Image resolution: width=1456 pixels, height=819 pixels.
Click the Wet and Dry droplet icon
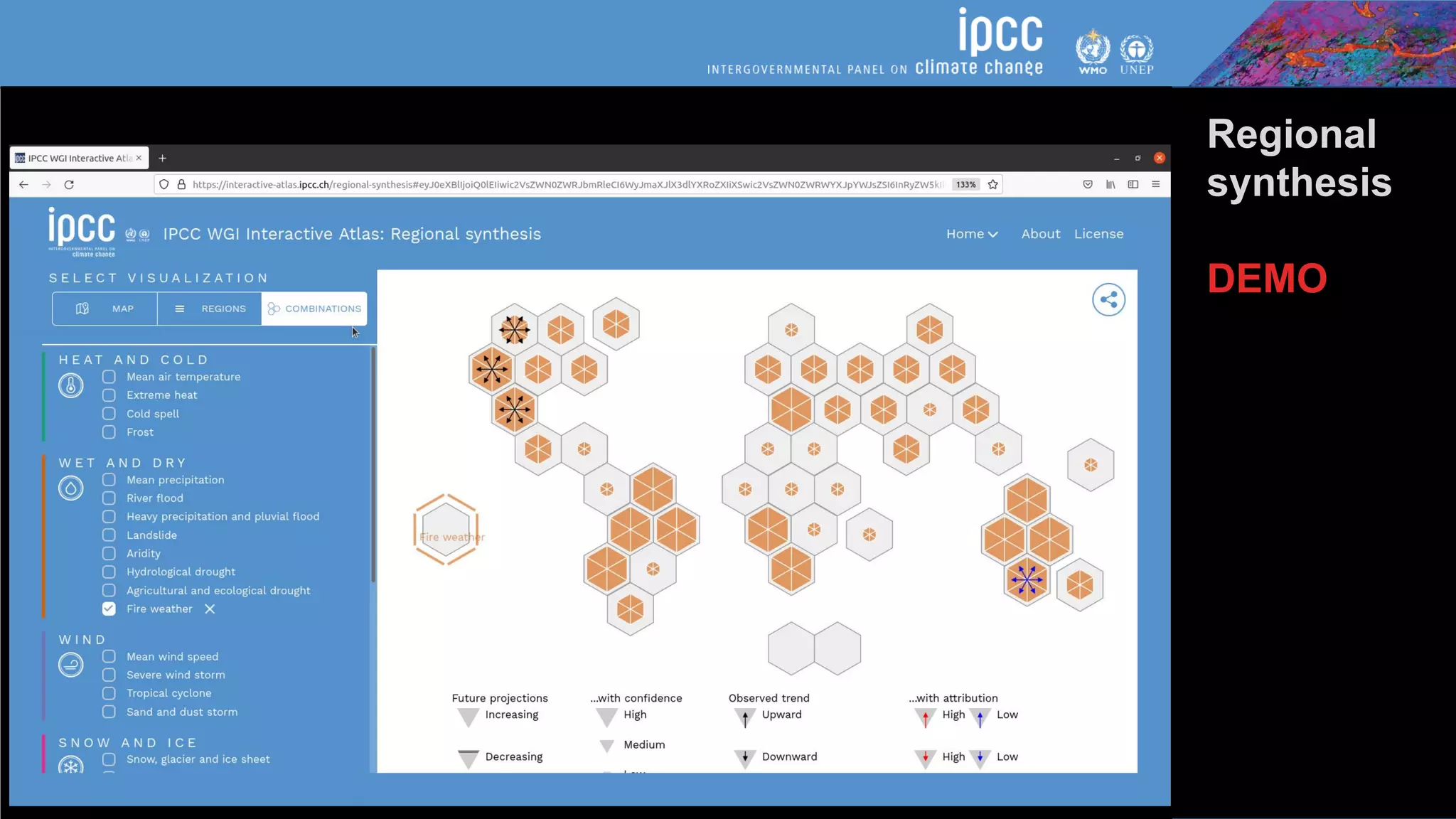[71, 488]
